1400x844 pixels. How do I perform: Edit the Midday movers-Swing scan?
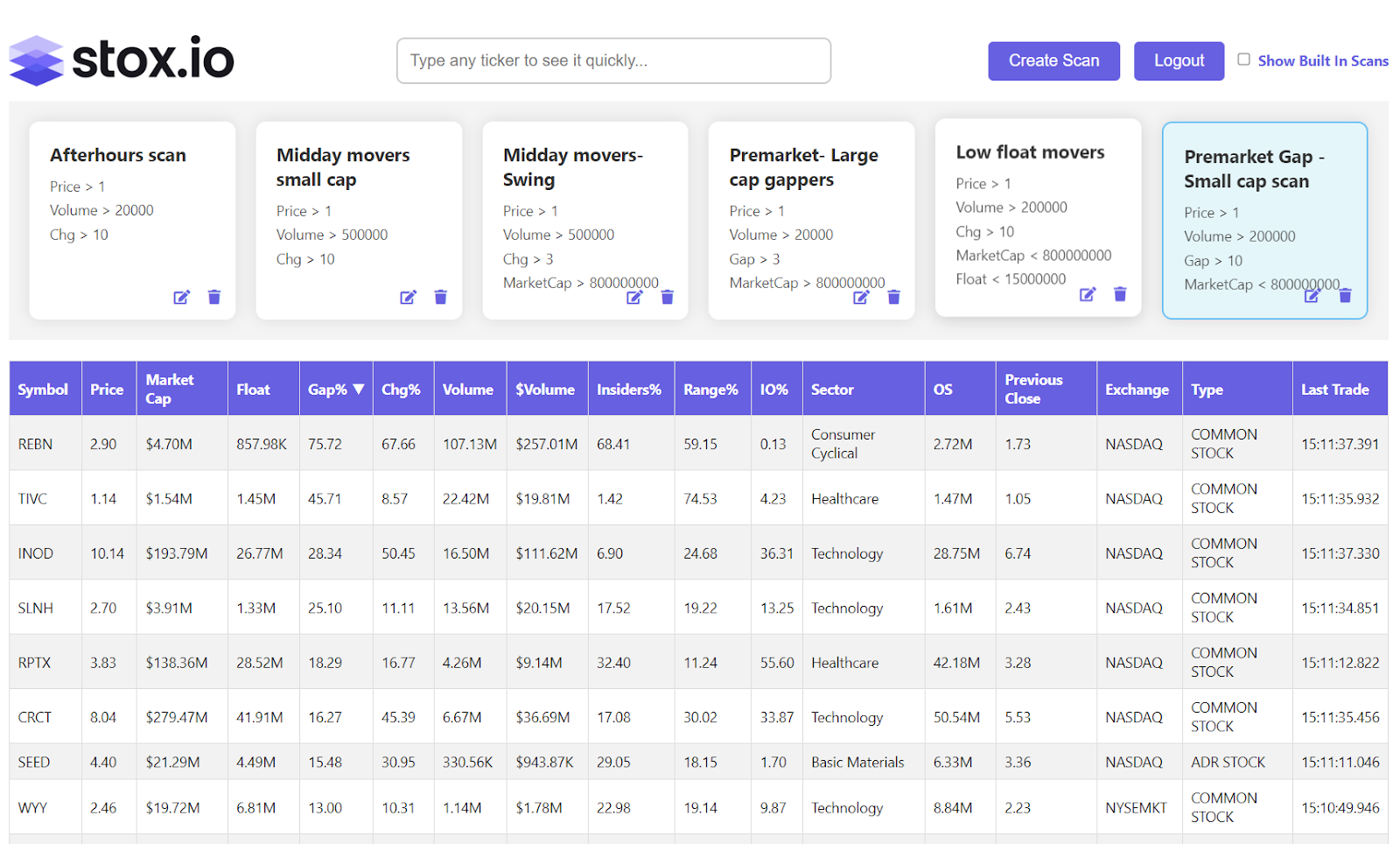click(x=634, y=298)
